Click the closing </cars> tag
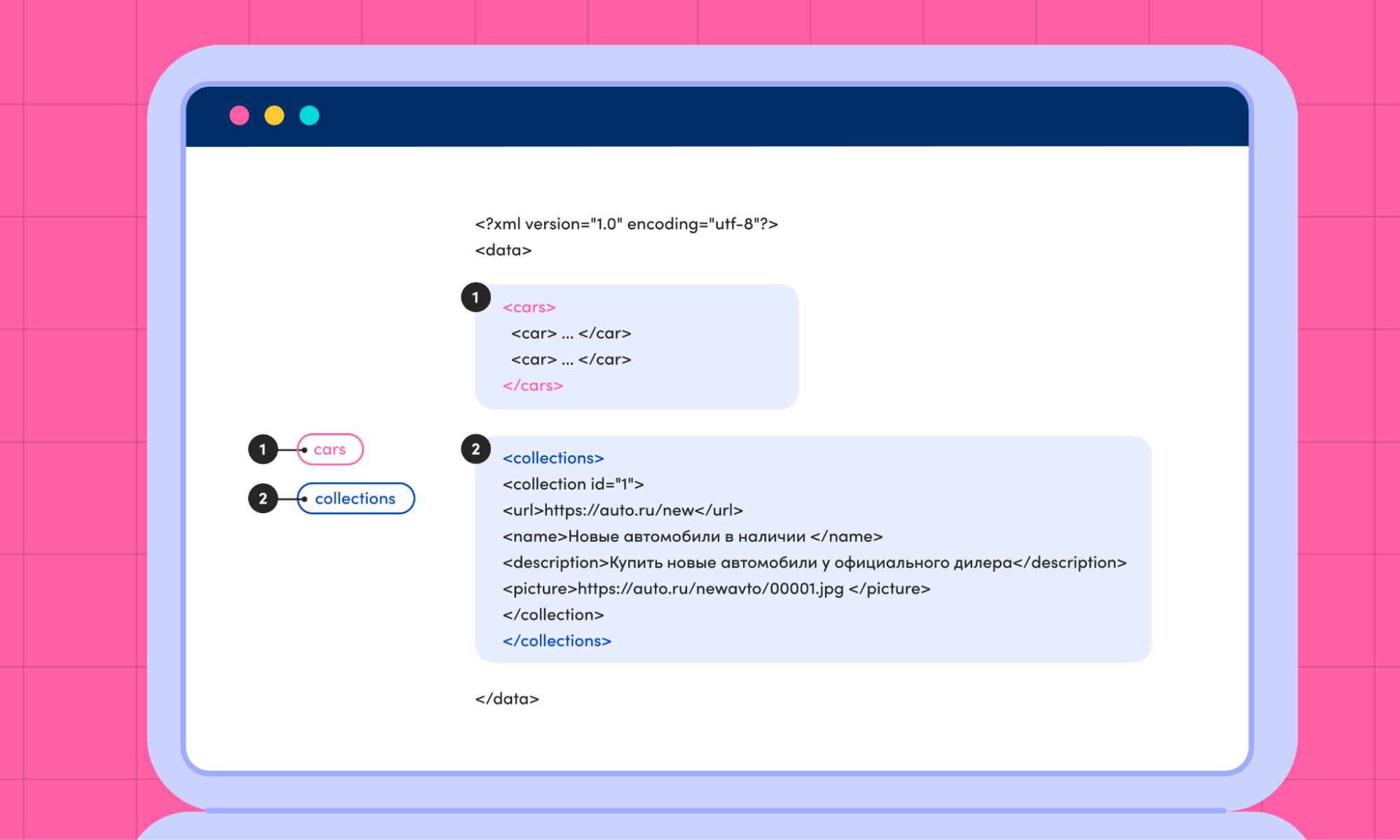This screenshot has height=840, width=1400. pos(532,386)
